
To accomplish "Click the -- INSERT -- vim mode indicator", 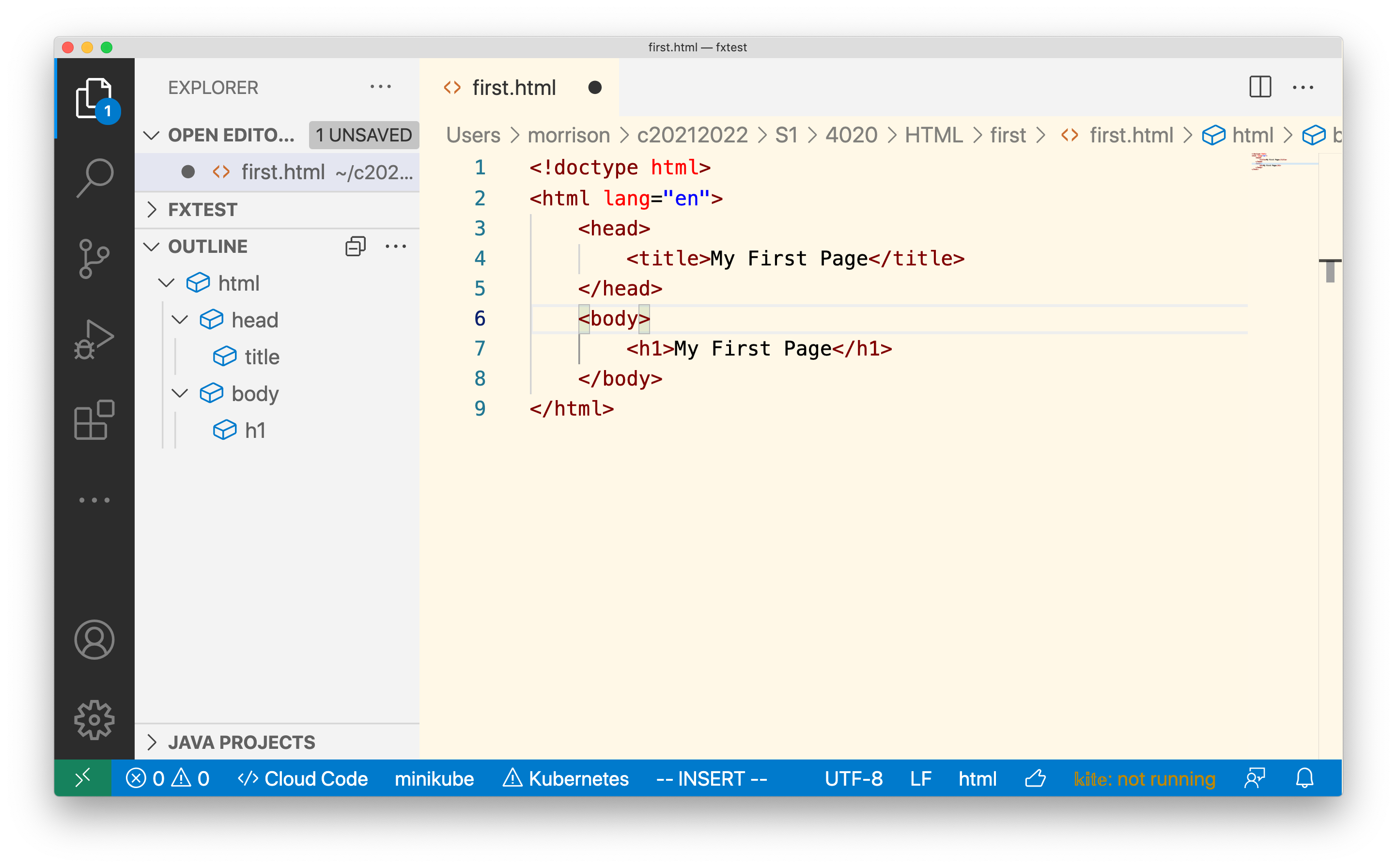I will (x=712, y=778).
